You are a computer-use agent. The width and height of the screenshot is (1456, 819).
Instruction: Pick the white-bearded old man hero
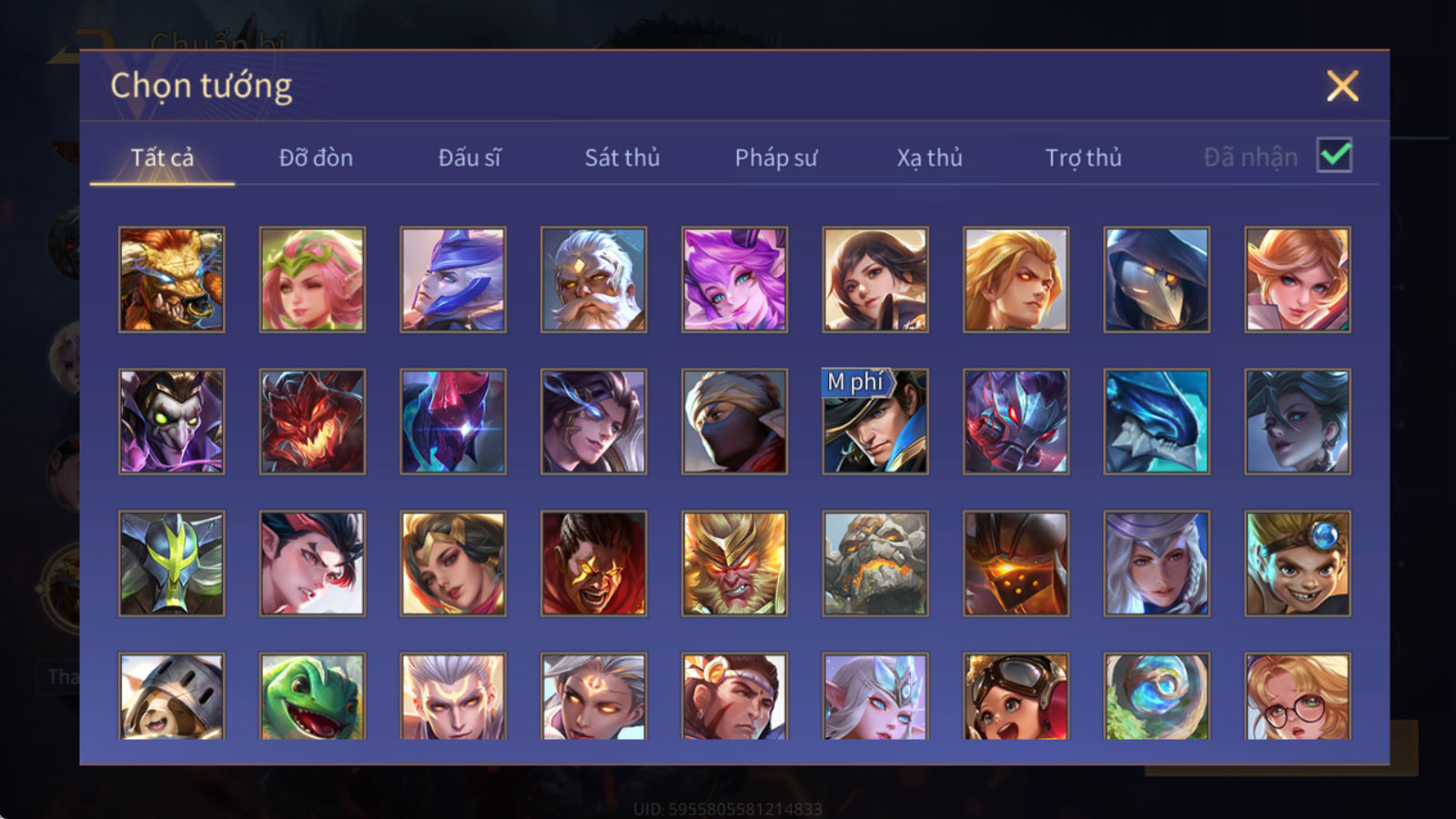(x=593, y=279)
